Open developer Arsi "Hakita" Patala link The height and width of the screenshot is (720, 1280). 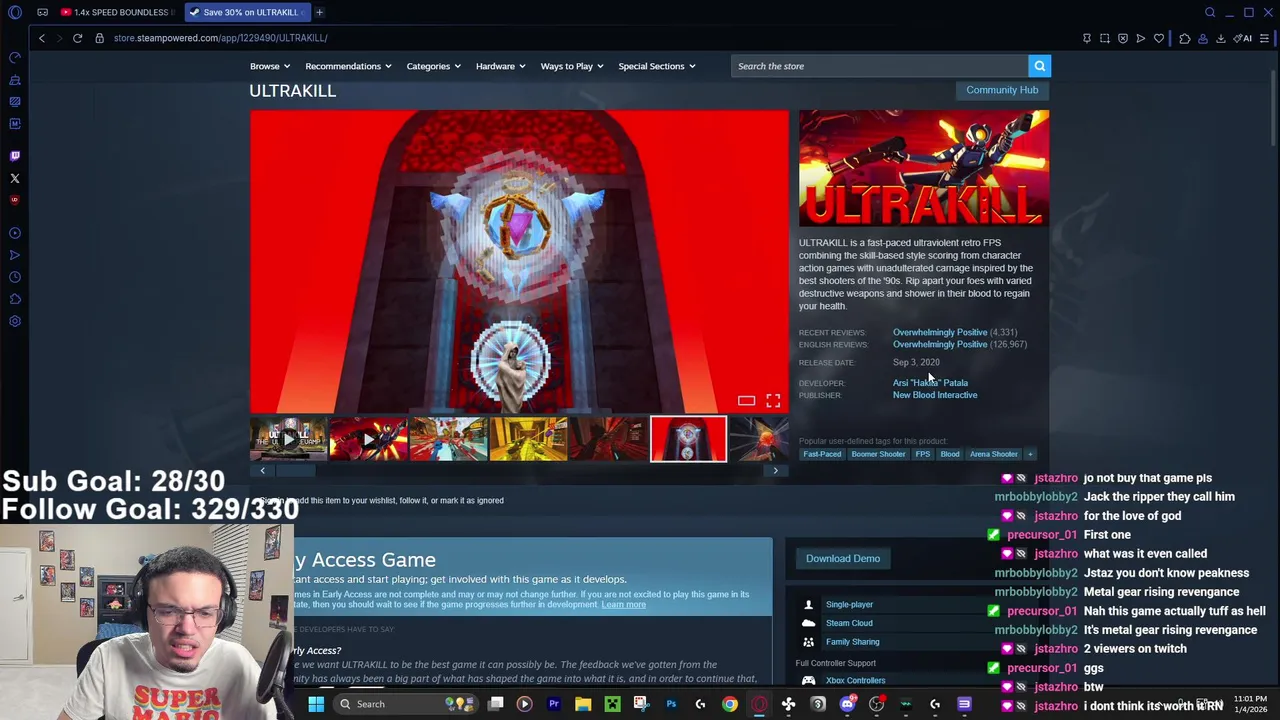pyautogui.click(x=930, y=383)
